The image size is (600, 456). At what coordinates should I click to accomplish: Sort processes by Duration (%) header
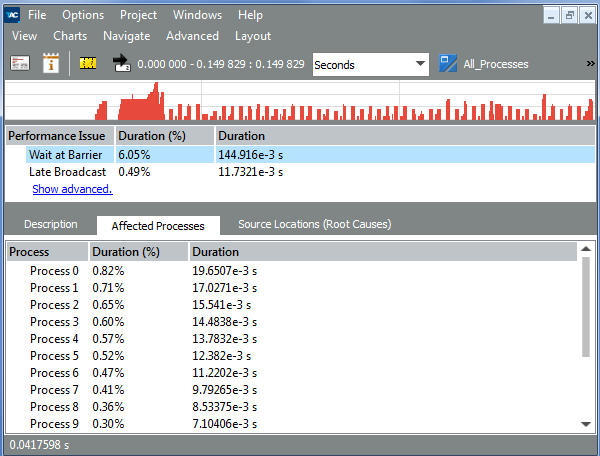(x=139, y=252)
